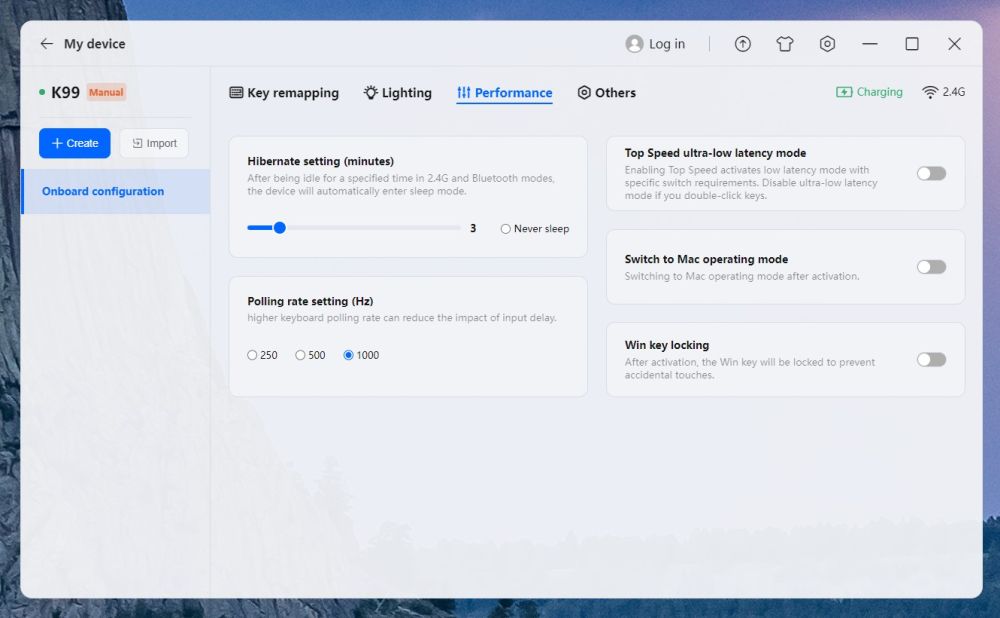Select the 250 Hz polling rate

pyautogui.click(x=252, y=355)
